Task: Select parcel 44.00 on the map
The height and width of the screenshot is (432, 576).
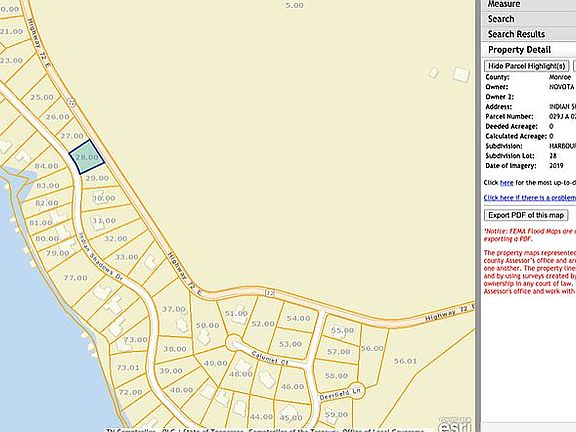Action: 261,417
